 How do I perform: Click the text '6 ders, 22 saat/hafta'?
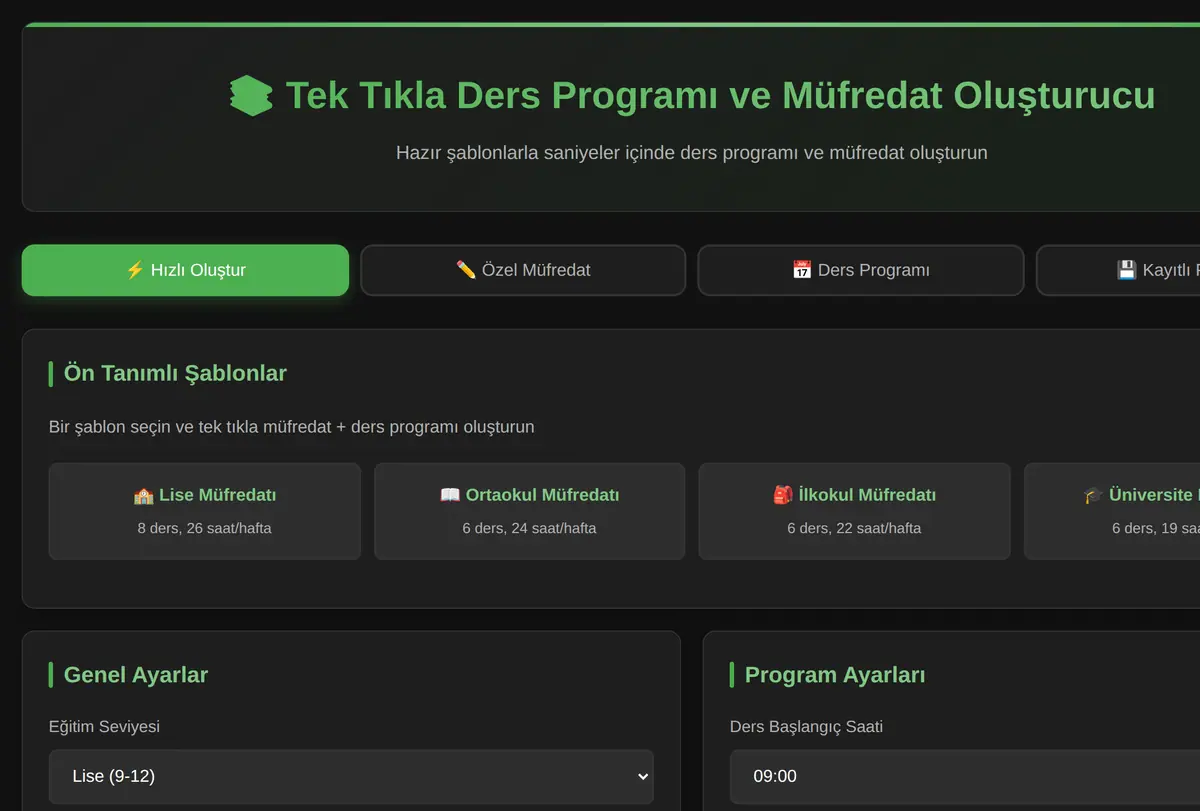coord(854,528)
